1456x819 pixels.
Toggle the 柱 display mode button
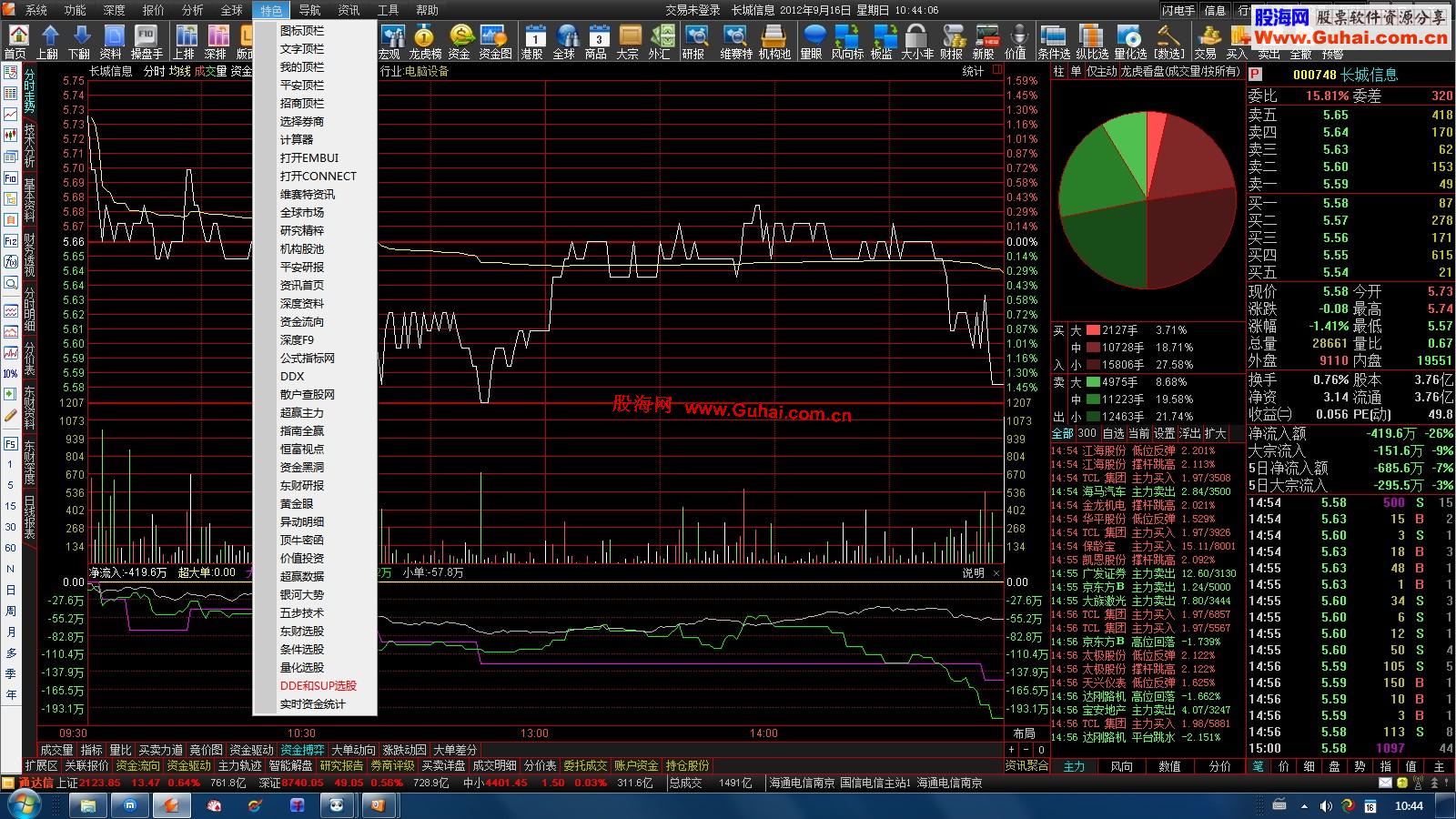(x=1058, y=71)
